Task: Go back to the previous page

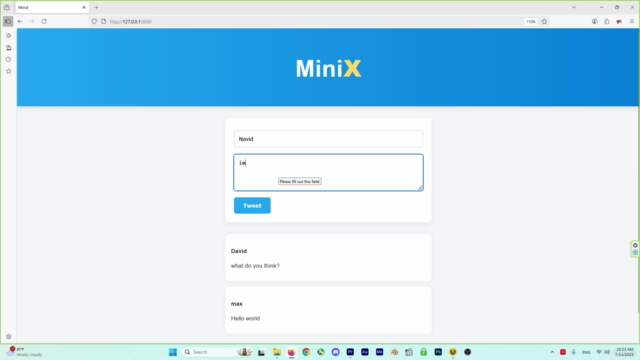Action: (20, 21)
